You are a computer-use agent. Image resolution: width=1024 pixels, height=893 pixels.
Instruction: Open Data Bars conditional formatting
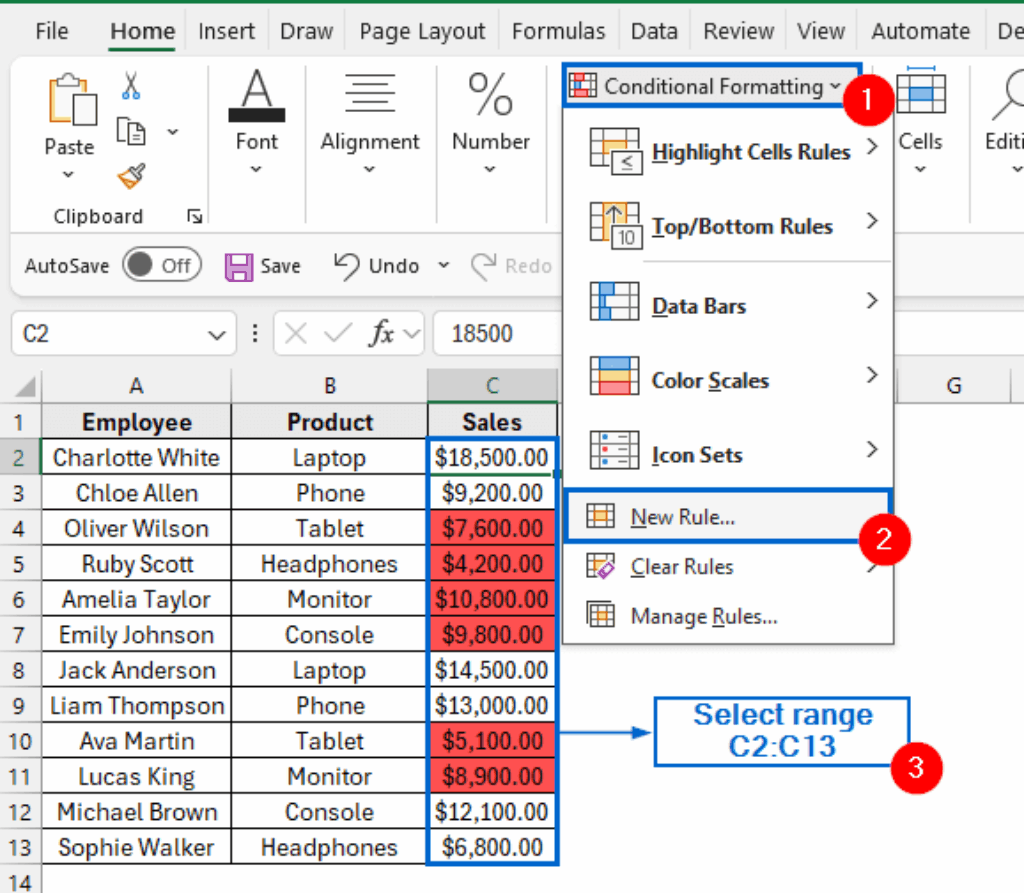point(697,305)
